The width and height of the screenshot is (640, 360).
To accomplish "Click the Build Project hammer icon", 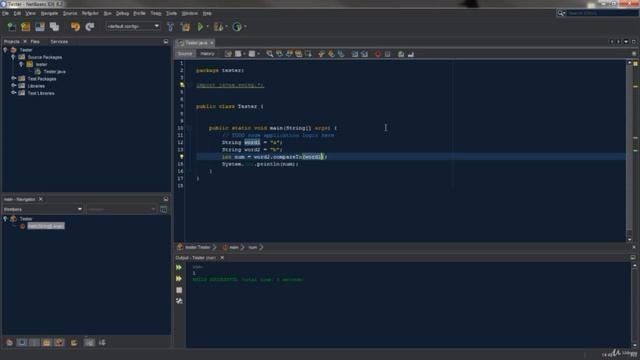I will tap(170, 27).
